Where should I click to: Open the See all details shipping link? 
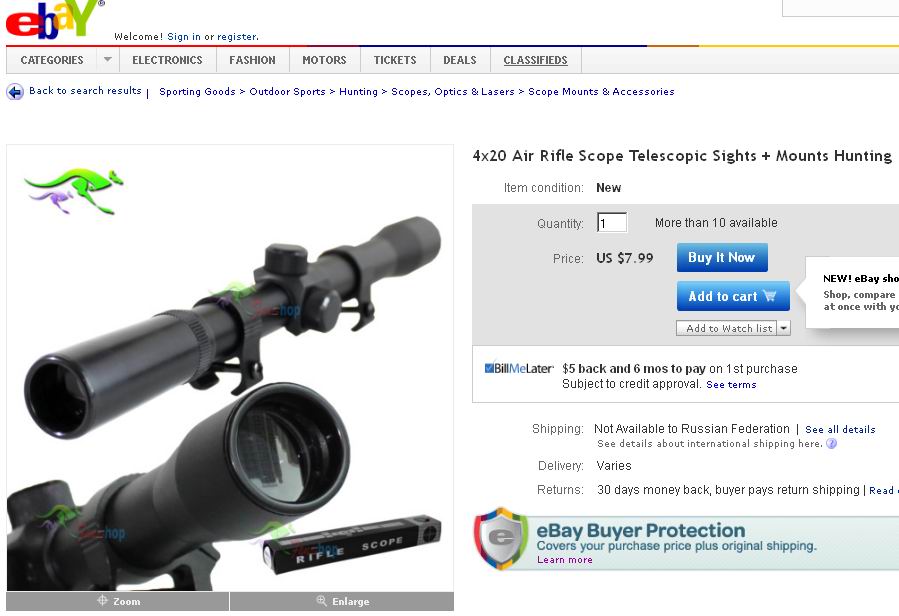coord(840,430)
